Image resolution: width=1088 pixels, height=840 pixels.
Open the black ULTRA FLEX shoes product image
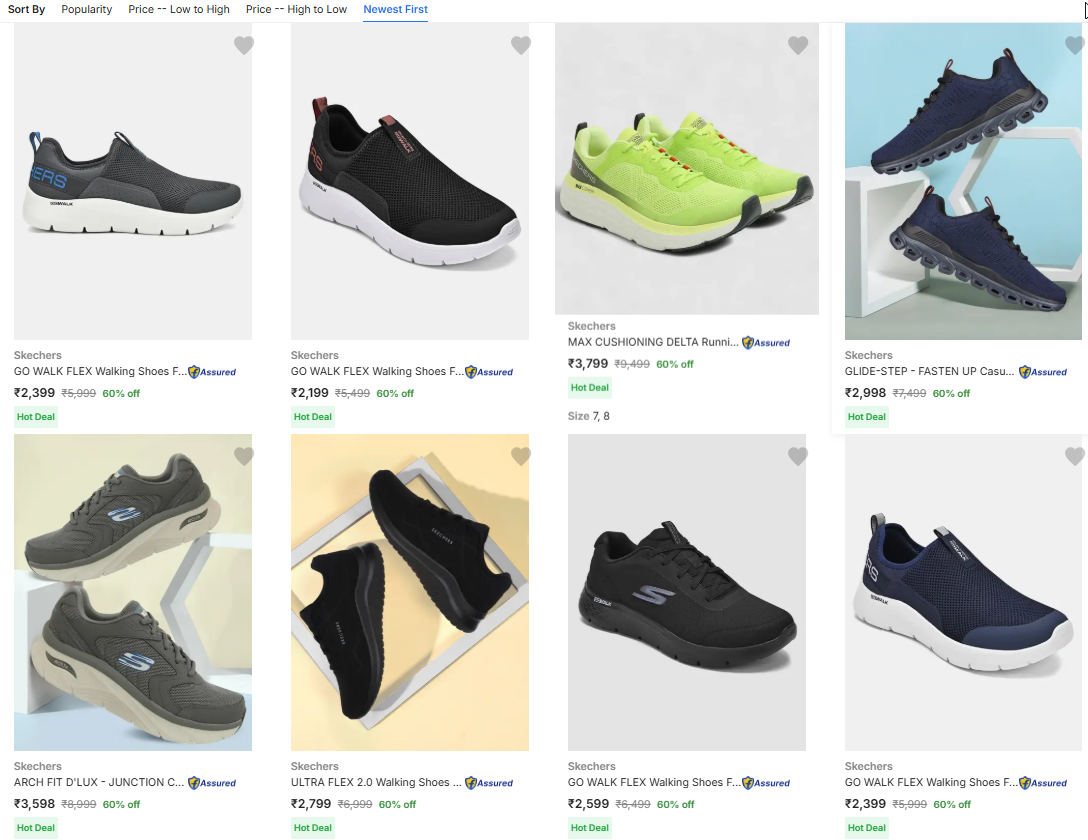tap(410, 592)
